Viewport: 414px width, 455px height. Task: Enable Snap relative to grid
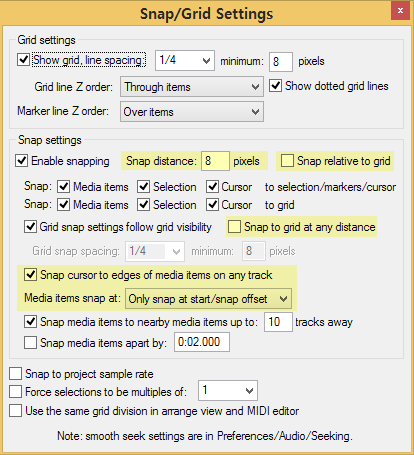click(x=287, y=161)
